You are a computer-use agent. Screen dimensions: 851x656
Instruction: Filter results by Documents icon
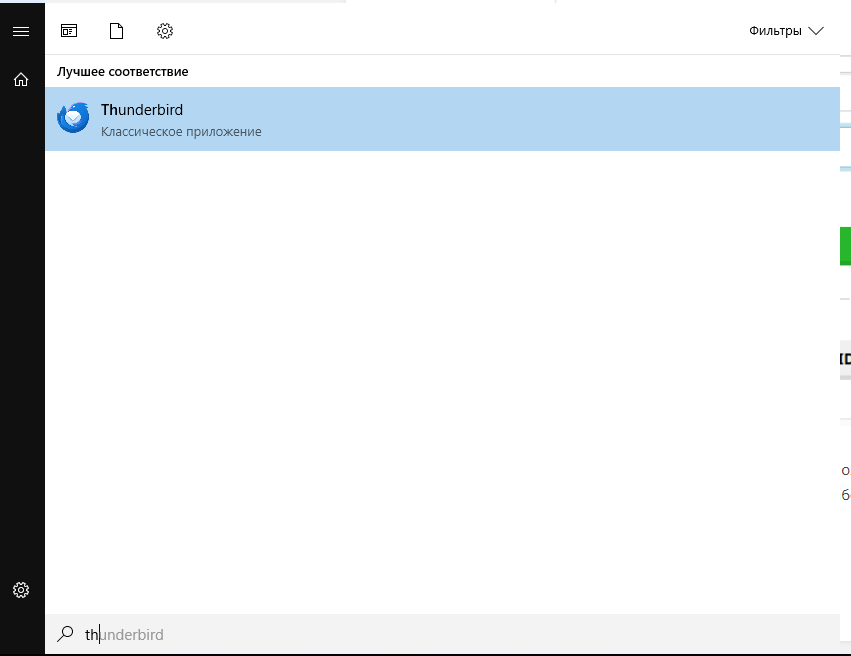116,31
